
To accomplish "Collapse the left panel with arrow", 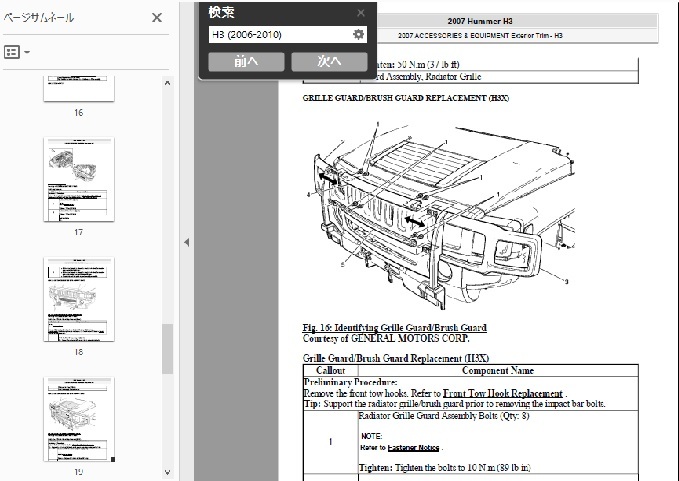I will pyautogui.click(x=187, y=242).
